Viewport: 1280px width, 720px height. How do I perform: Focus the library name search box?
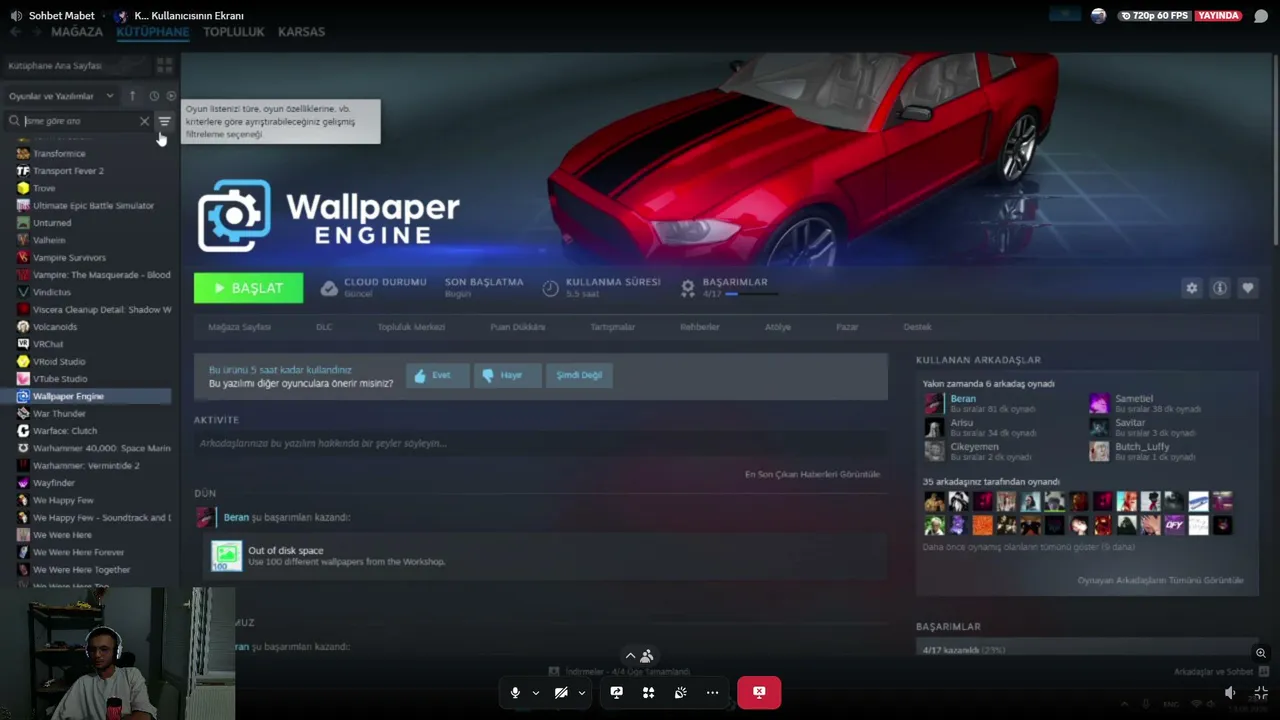tap(79, 121)
